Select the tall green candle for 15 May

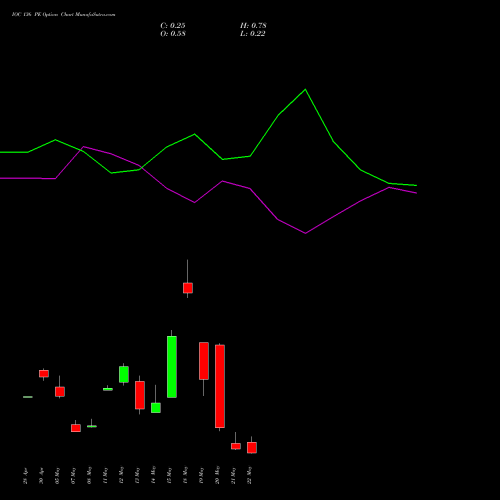coord(172,367)
